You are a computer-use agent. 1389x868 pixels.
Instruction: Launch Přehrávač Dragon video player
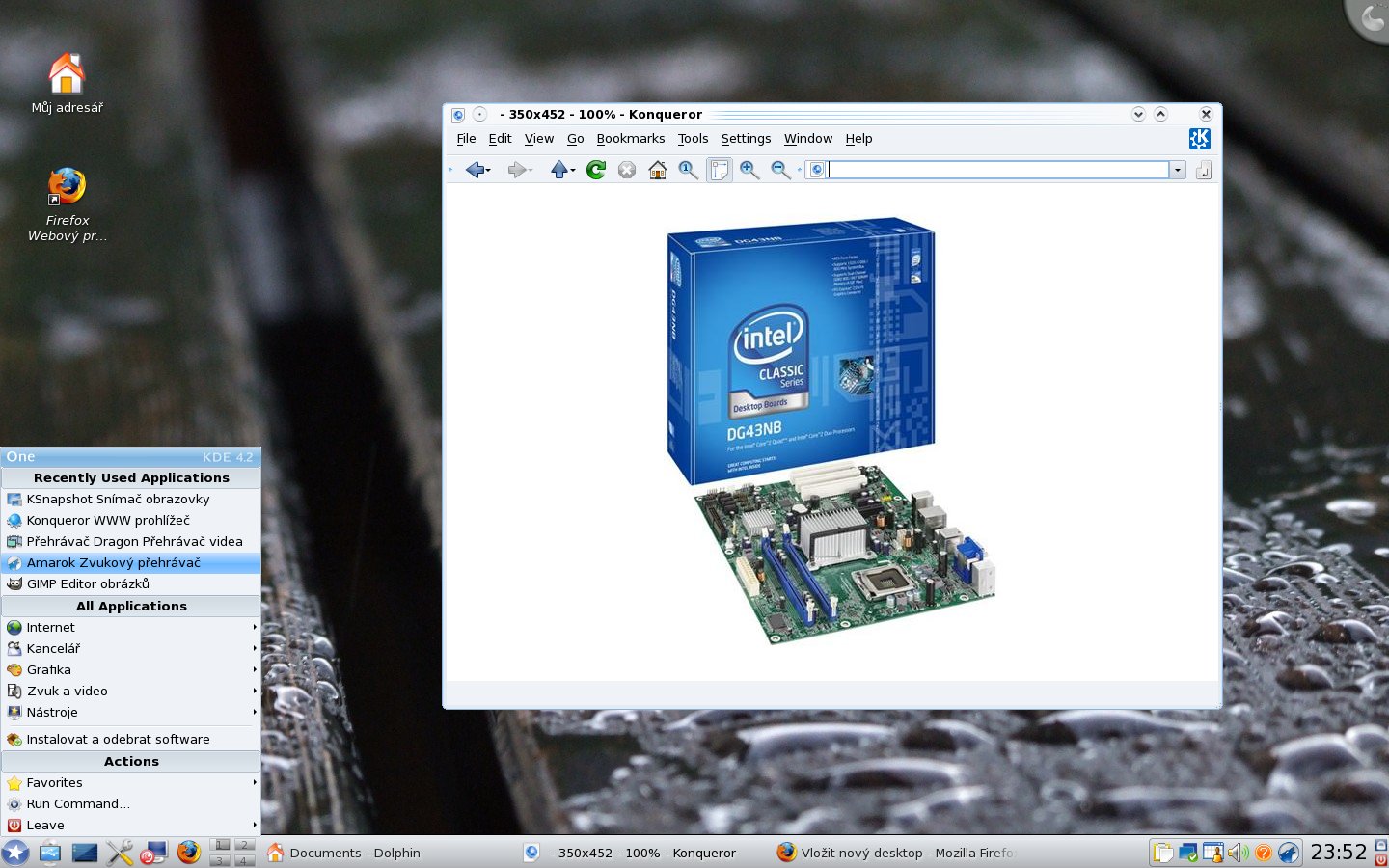[x=131, y=542]
